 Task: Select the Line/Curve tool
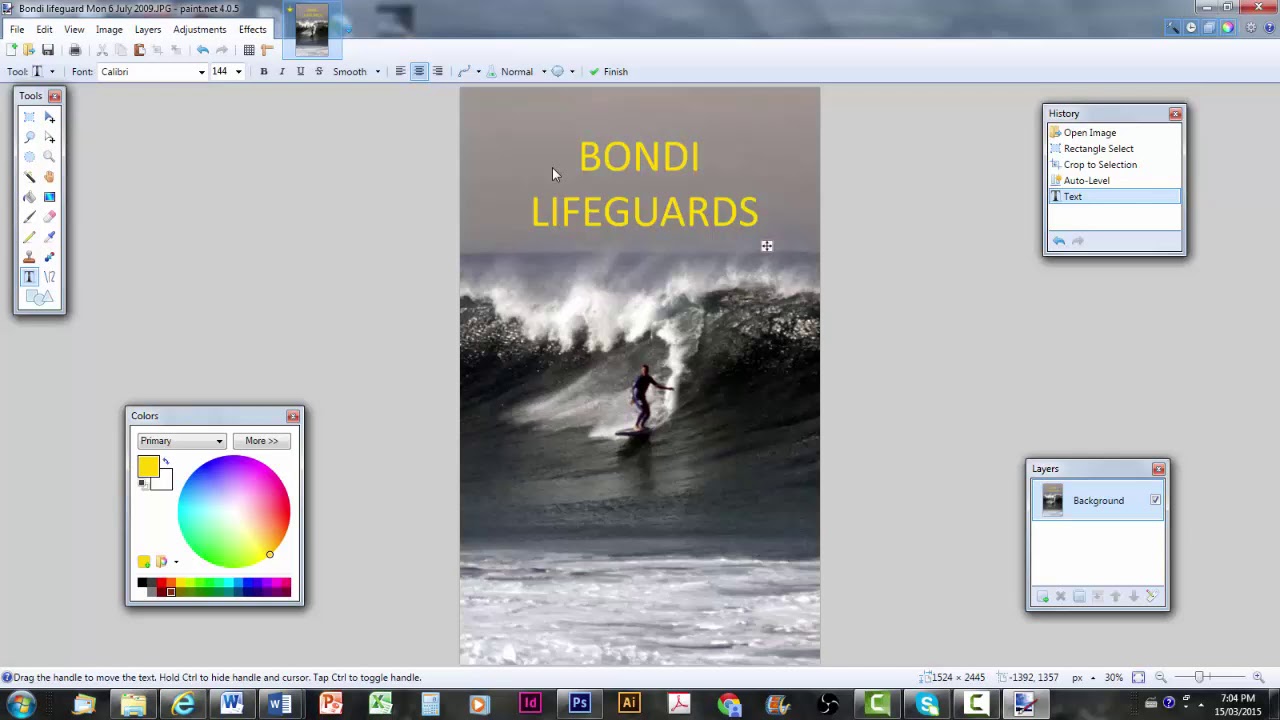[x=49, y=277]
